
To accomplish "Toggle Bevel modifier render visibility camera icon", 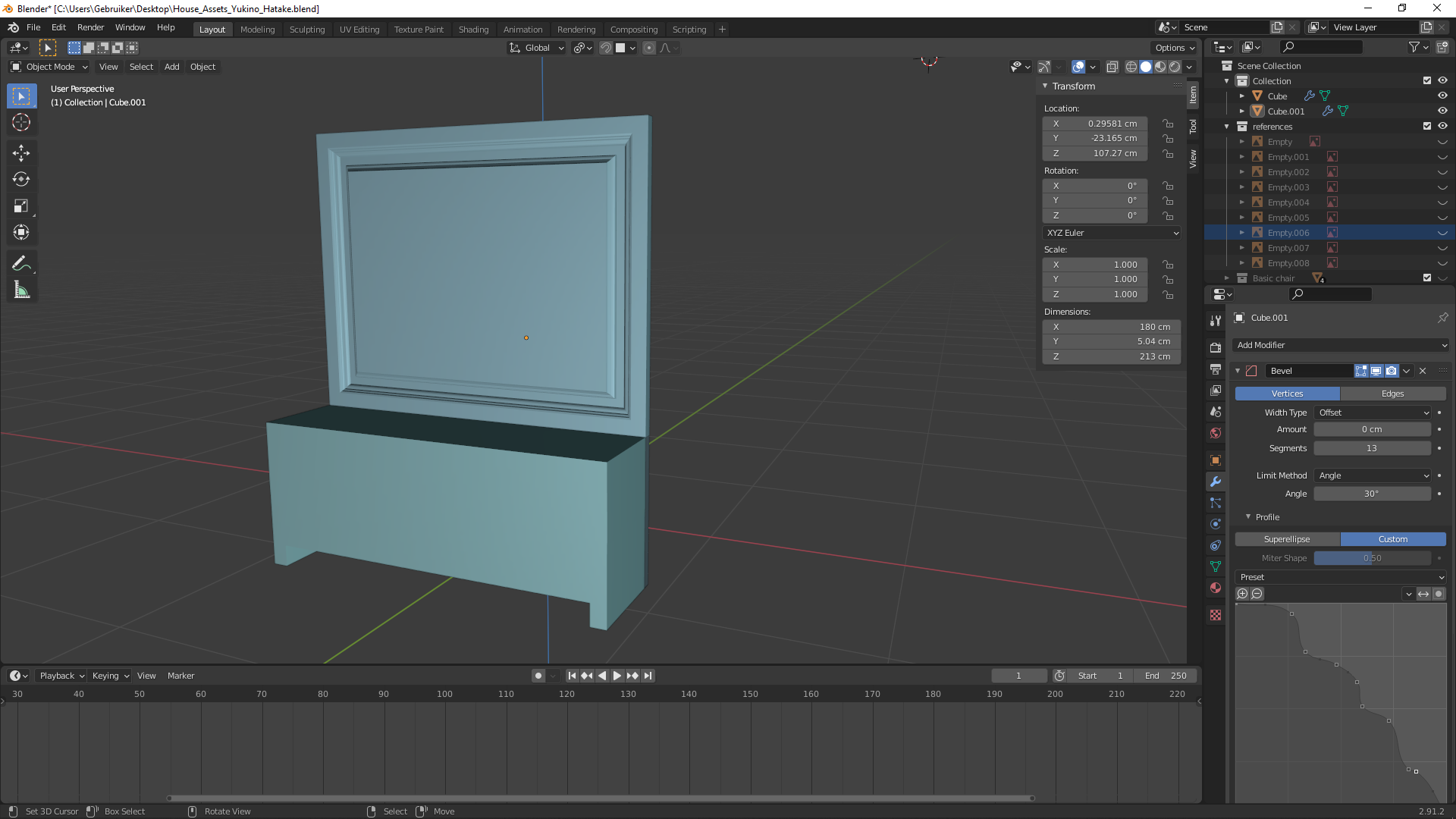I will 1391,371.
